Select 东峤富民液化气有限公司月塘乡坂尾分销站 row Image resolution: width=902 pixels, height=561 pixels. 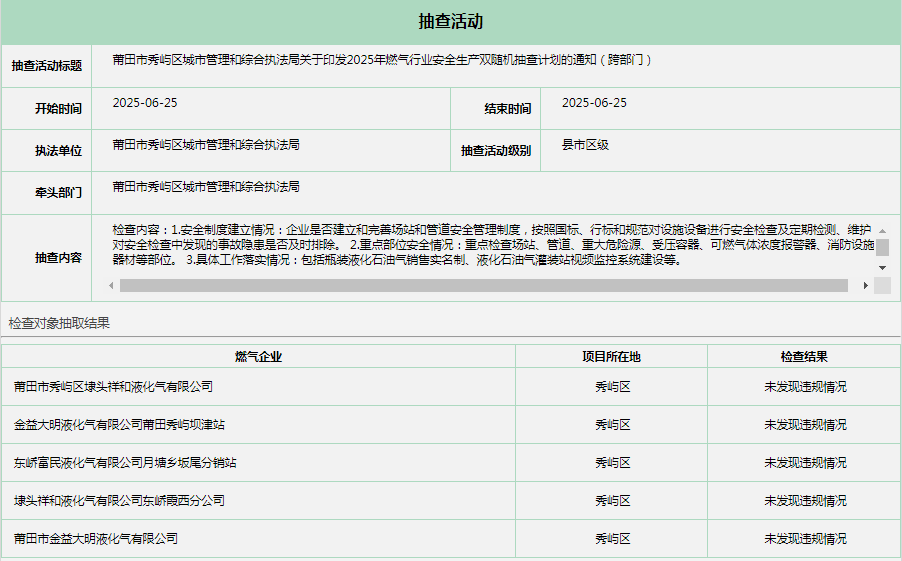[125, 462]
